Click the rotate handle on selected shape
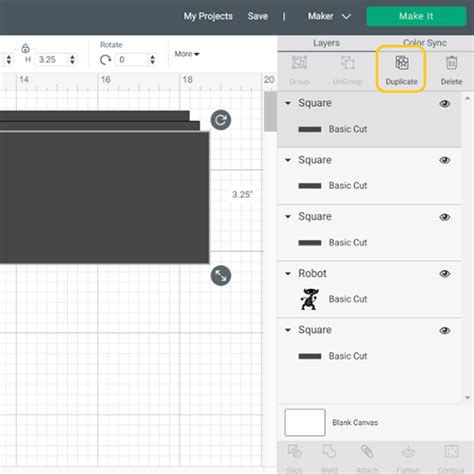Image resolution: width=474 pixels, height=474 pixels. coord(221,120)
